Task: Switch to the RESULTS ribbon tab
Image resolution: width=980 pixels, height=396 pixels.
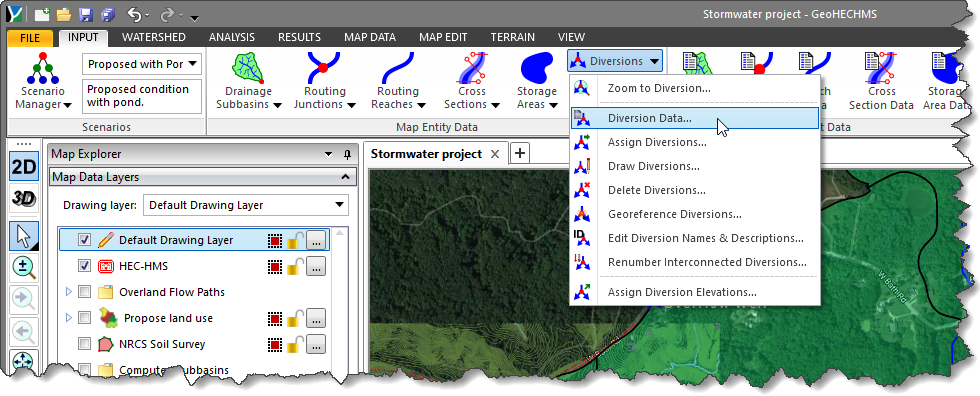Action: point(299,37)
